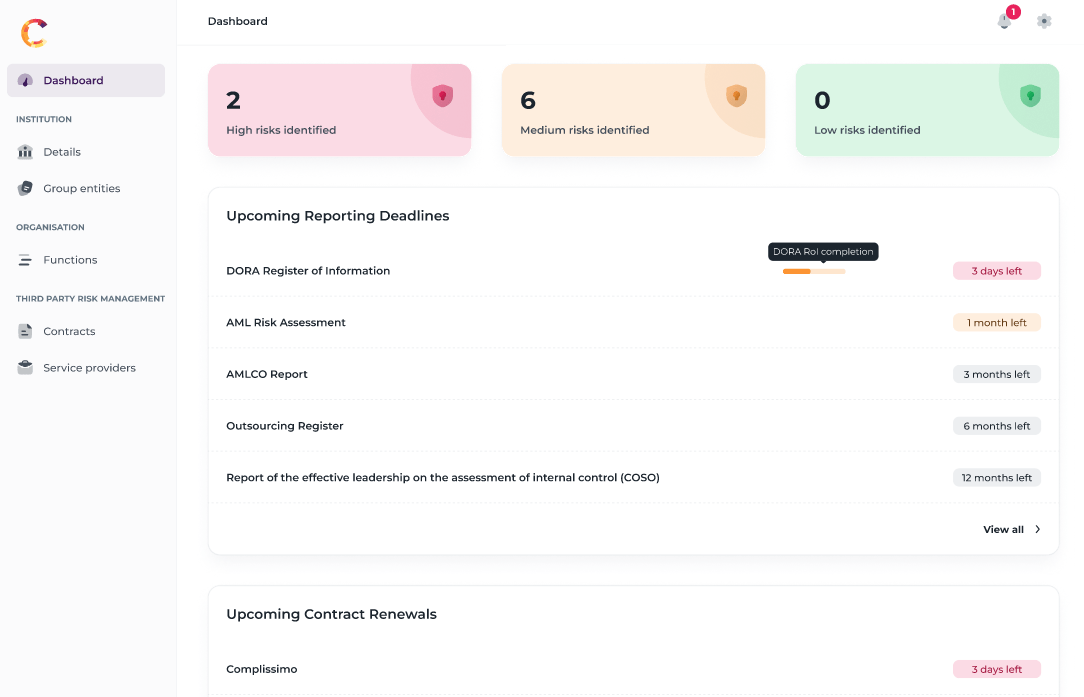Click the orange medium risk shield icon
The height and width of the screenshot is (697, 1084).
[736, 96]
